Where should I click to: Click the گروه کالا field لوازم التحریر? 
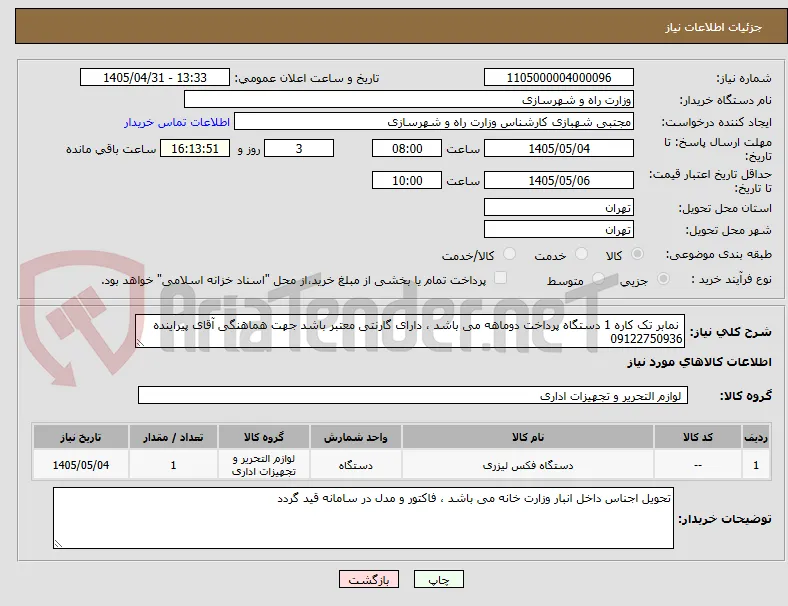pyautogui.click(x=413, y=395)
